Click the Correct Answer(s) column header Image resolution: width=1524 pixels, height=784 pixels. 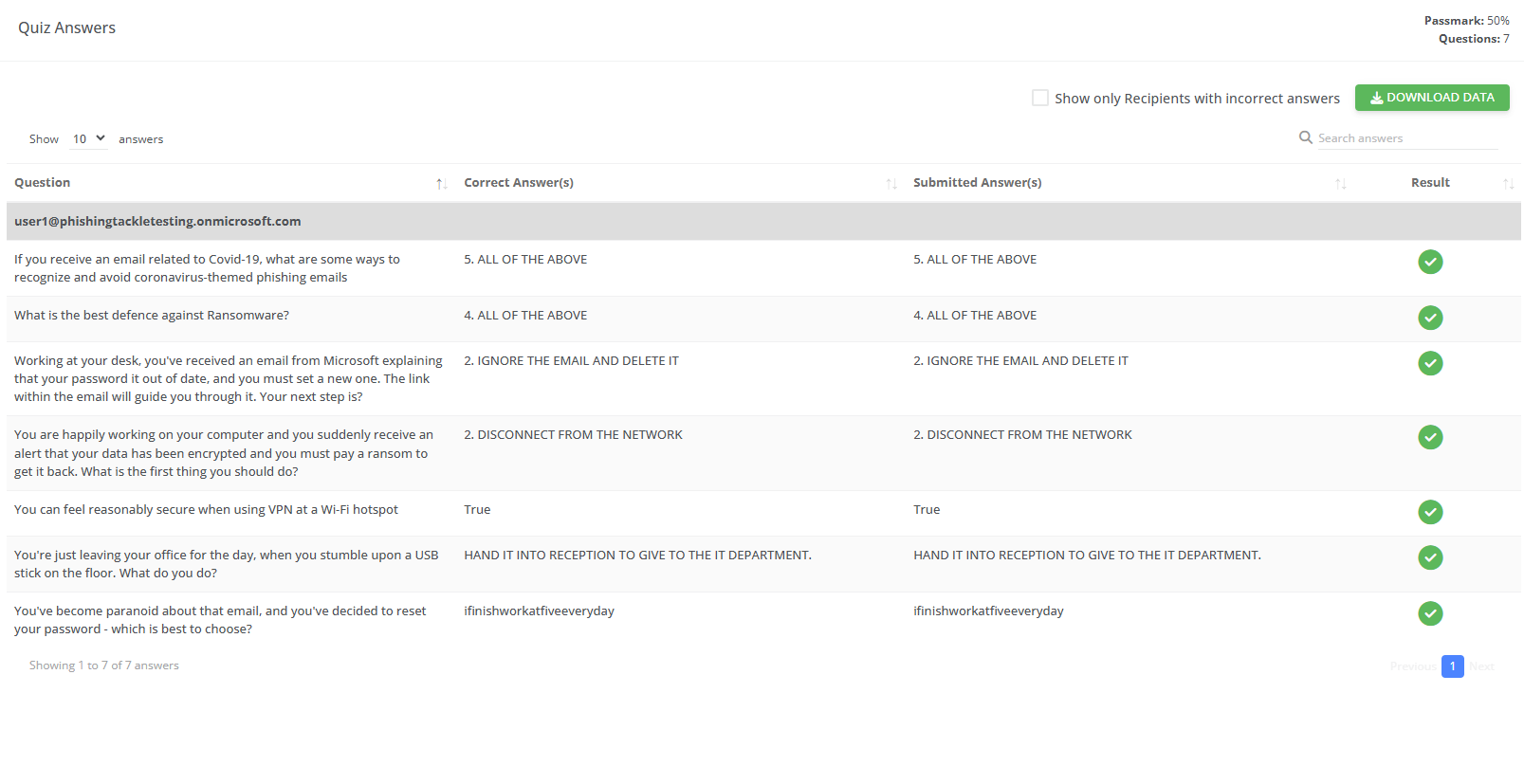click(x=519, y=183)
